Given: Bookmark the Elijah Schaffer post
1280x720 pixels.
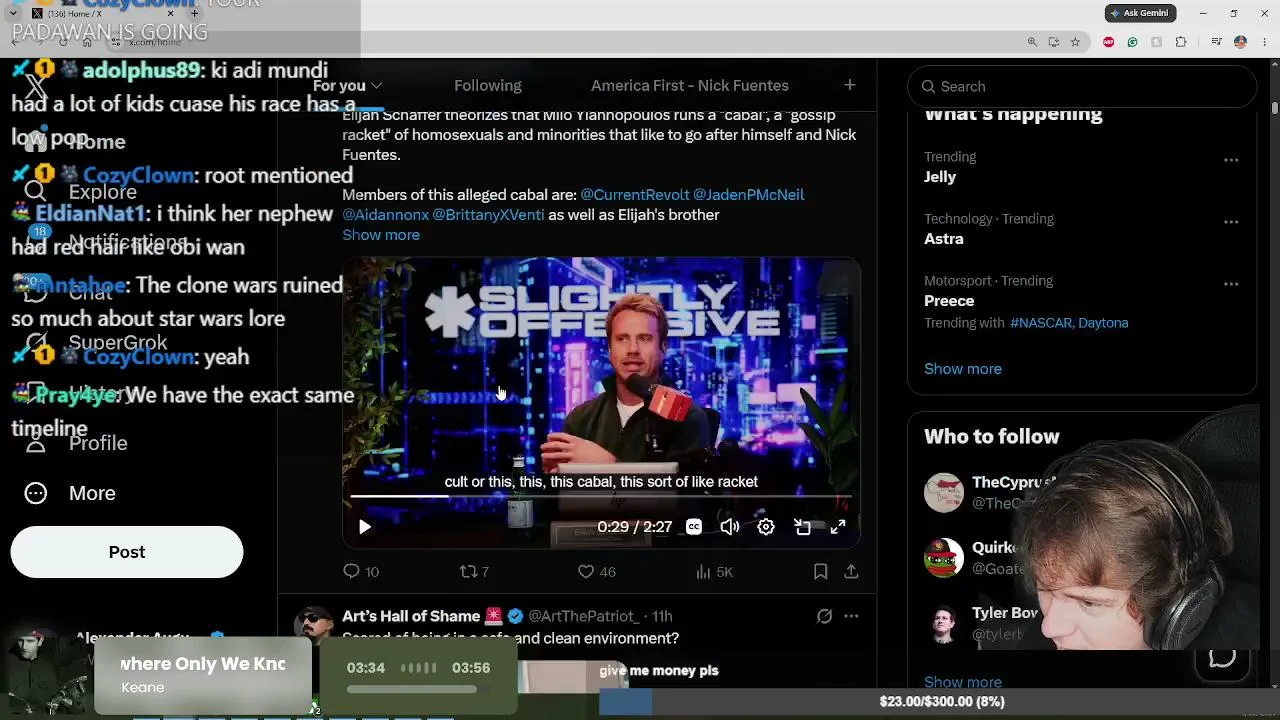Looking at the screenshot, I should pos(820,572).
